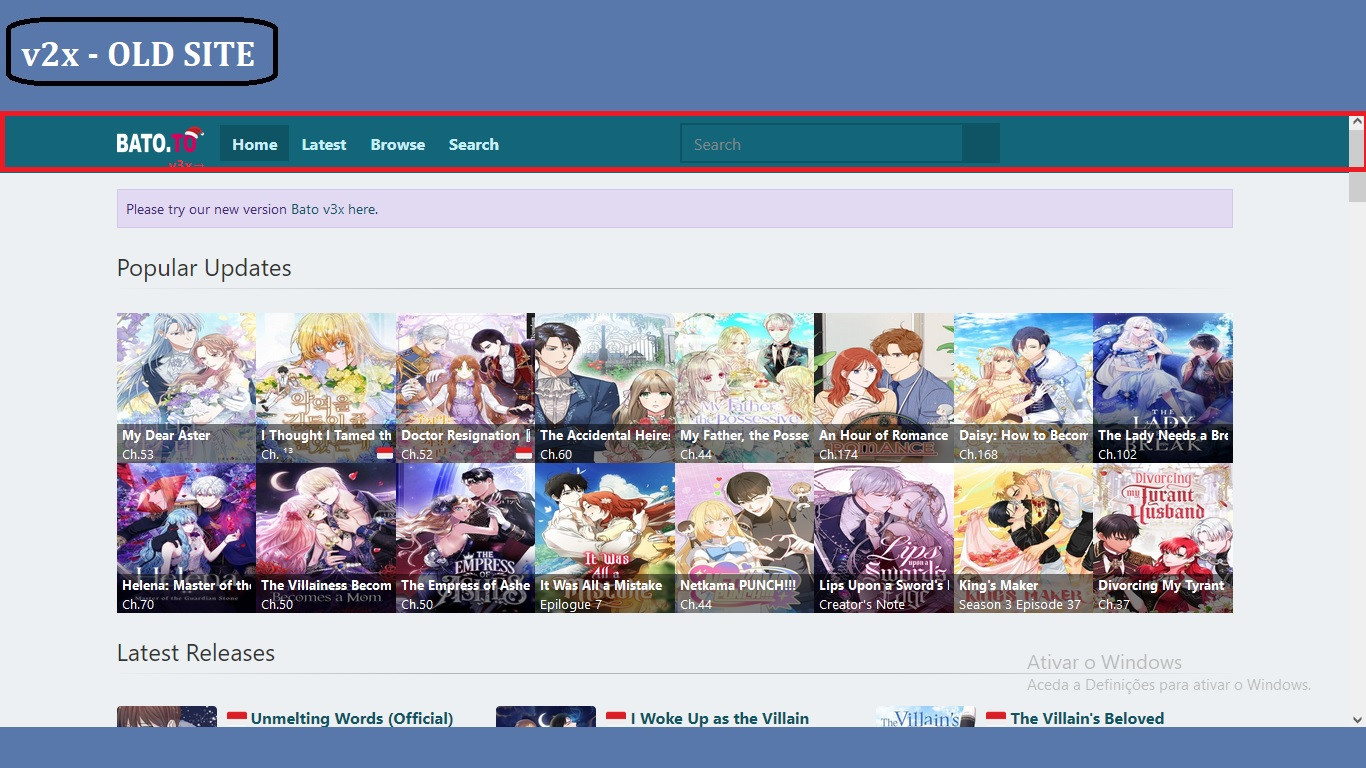
Task: Click flag icon beside The Villain's Beloved
Action: [x=996, y=718]
